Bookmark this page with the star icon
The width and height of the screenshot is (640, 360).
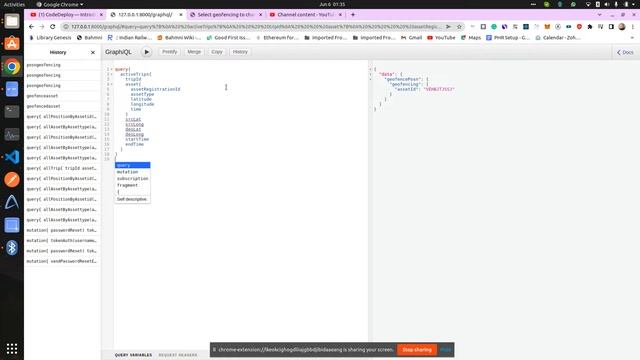(x=459, y=27)
